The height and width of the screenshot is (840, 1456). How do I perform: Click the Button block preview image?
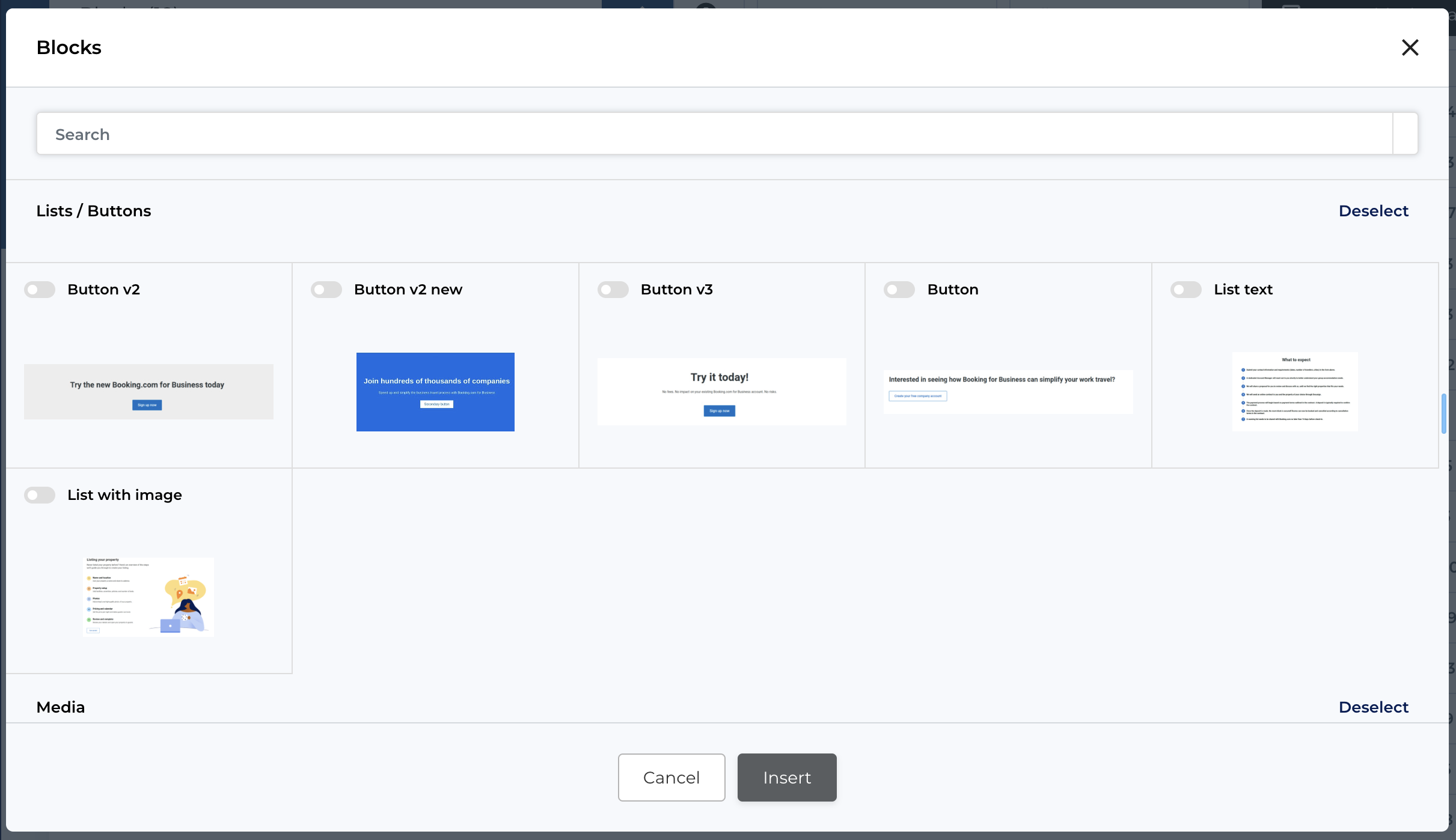[x=1008, y=392]
